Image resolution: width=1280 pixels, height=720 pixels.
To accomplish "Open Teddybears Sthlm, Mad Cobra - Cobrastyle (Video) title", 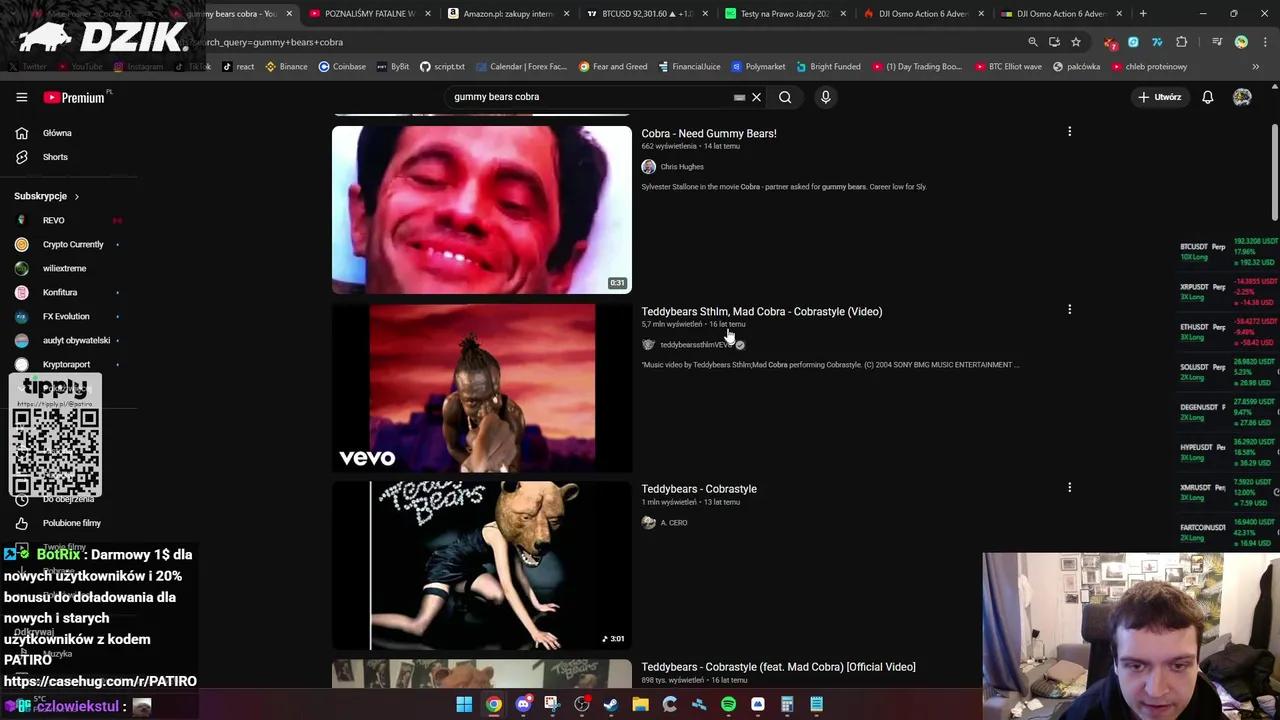I will [x=761, y=311].
